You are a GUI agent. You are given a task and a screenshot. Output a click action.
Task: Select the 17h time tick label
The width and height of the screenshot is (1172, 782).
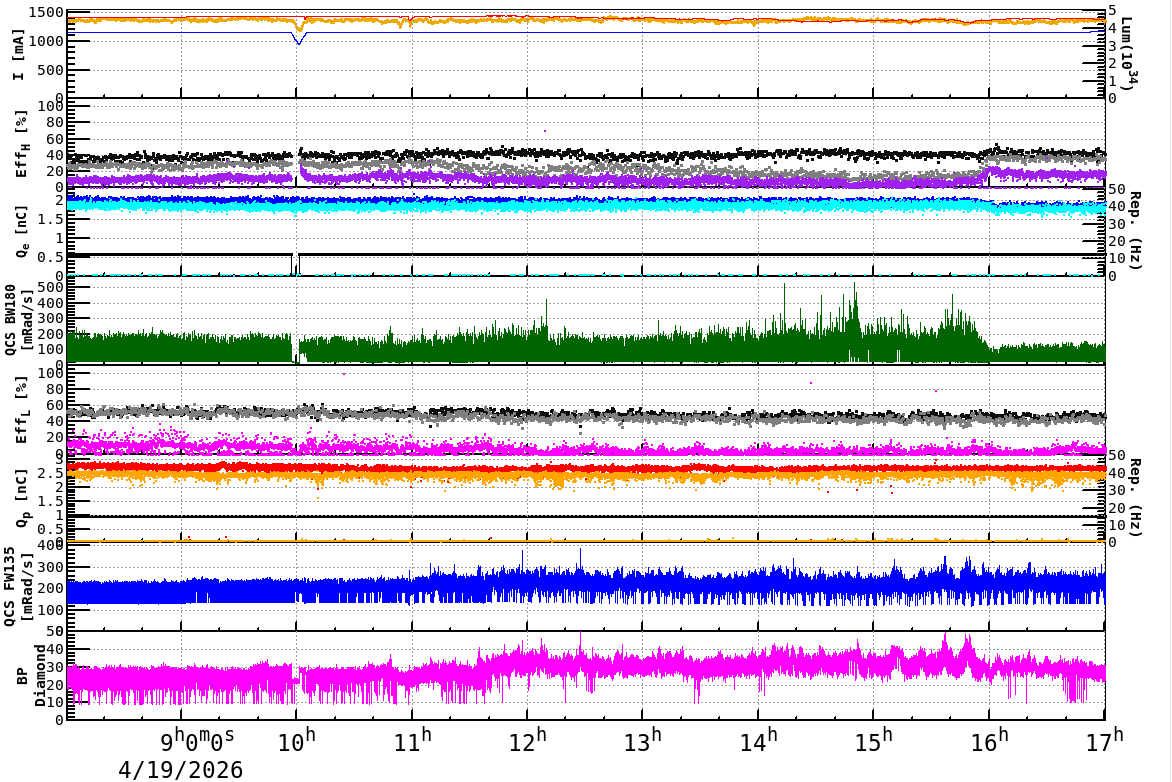(1105, 740)
